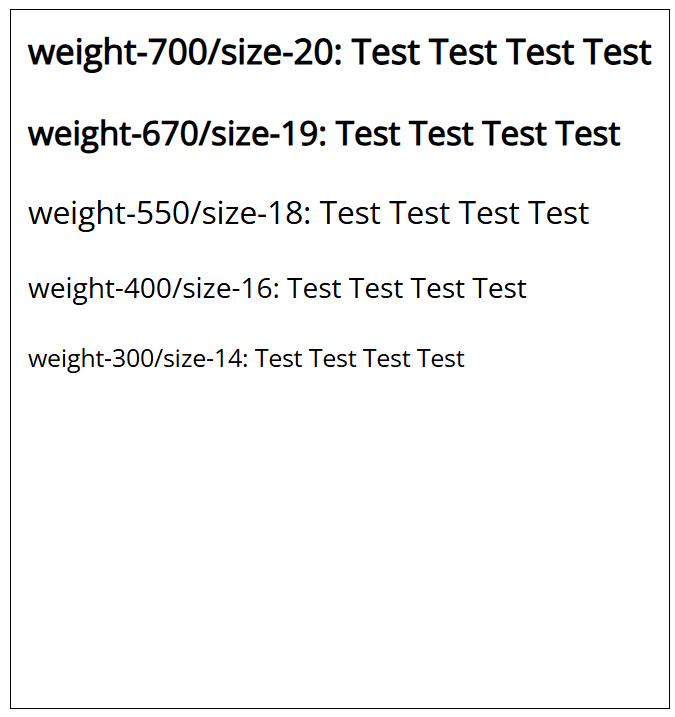The width and height of the screenshot is (675, 717).
Task: Click third 'Test' word in weight-400 line
Action: [438, 289]
